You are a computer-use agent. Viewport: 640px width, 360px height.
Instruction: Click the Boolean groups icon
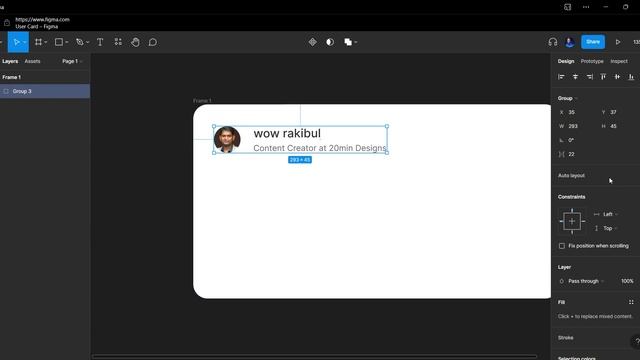(x=348, y=42)
